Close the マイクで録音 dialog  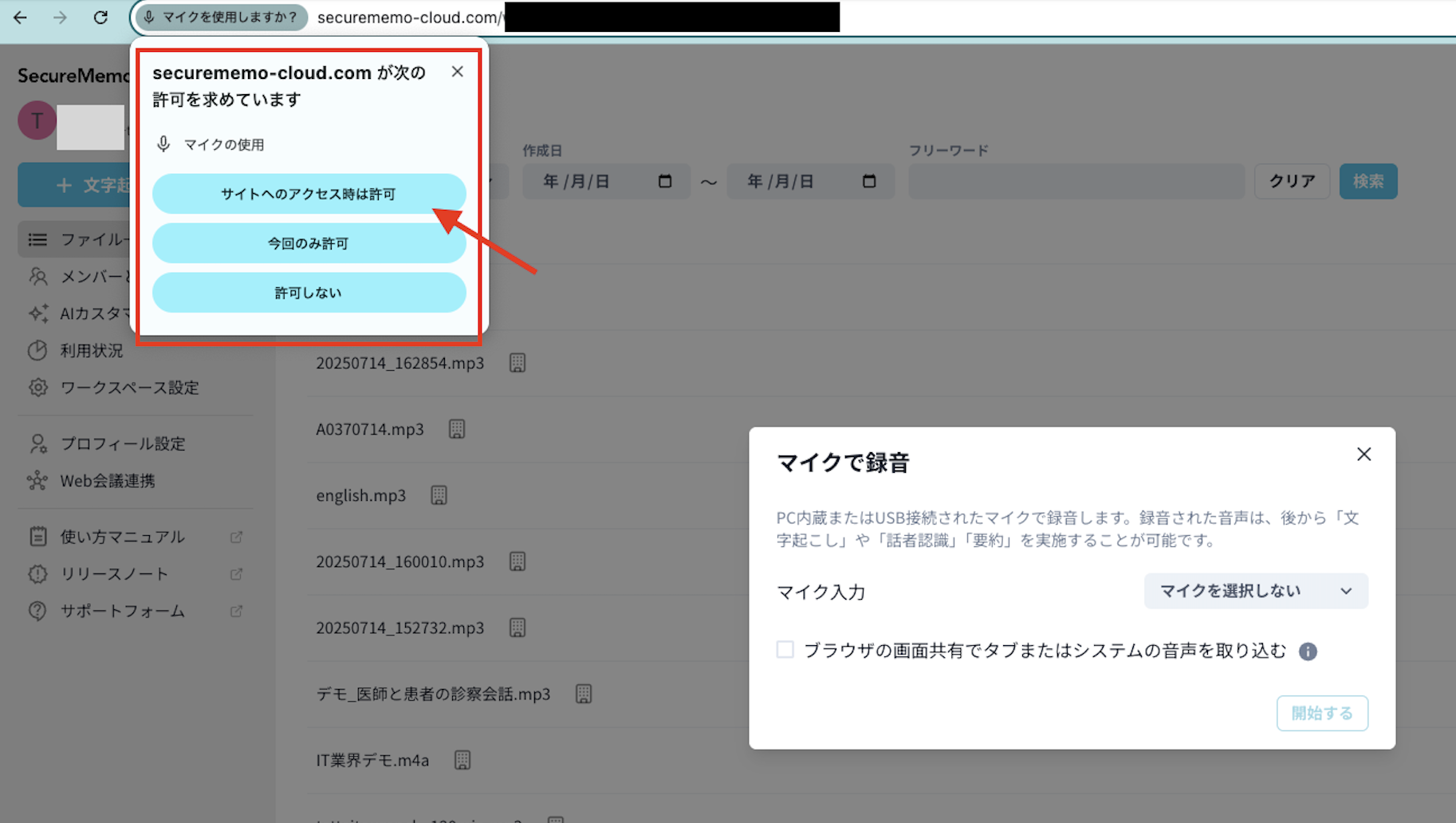point(1364,455)
